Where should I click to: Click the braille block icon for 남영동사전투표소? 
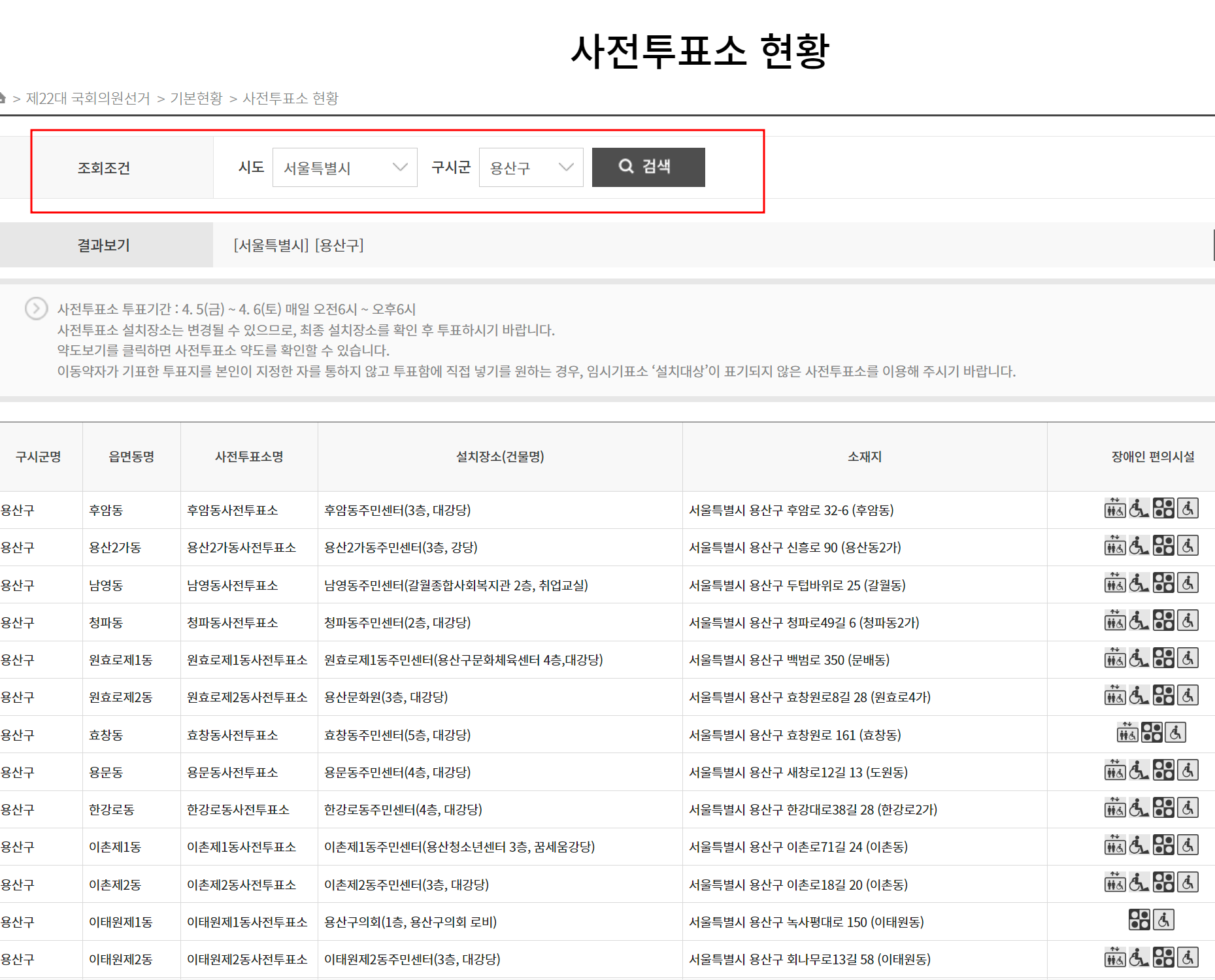click(x=1165, y=584)
